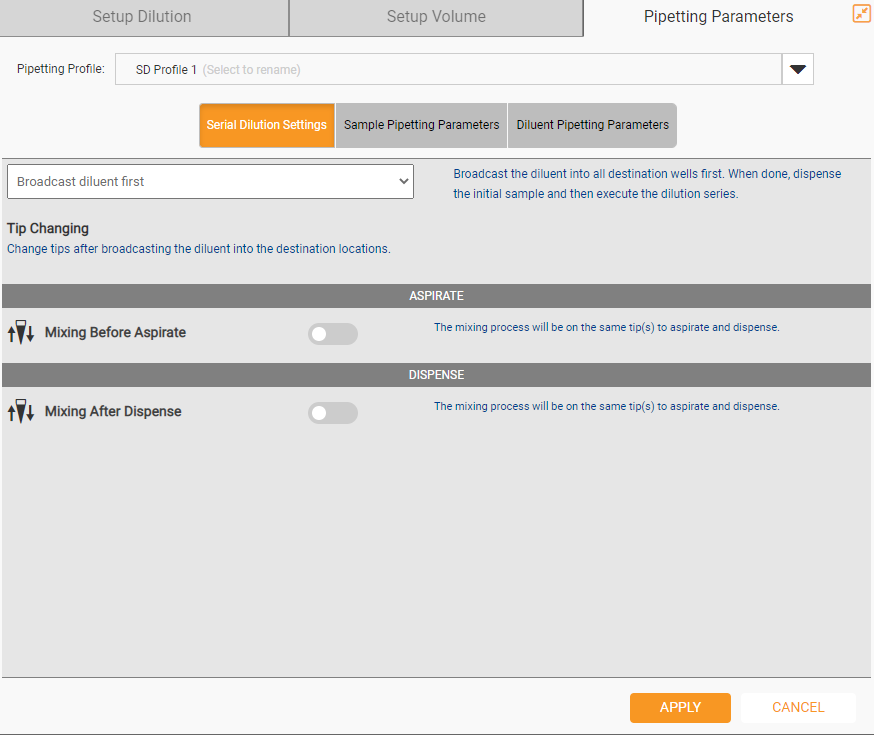The image size is (874, 735).
Task: Cancel the pipetting parameter changes
Action: [x=797, y=707]
